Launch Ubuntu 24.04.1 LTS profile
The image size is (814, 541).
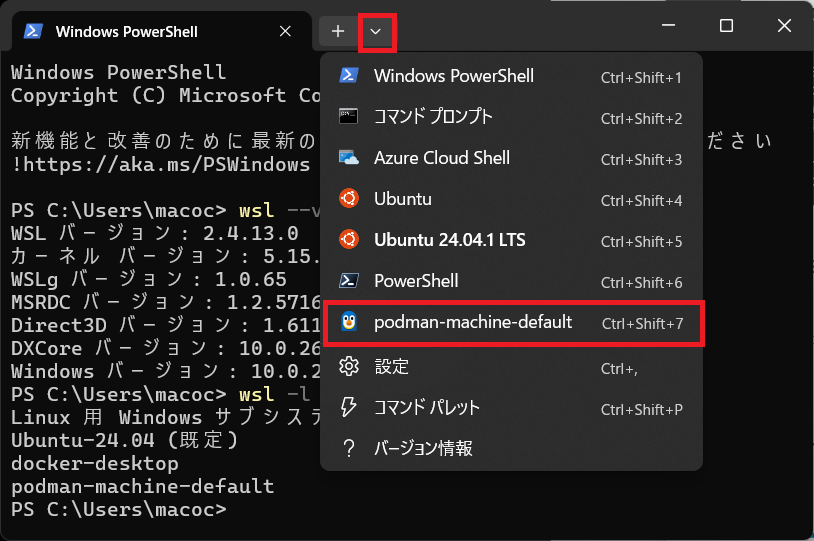coord(449,240)
